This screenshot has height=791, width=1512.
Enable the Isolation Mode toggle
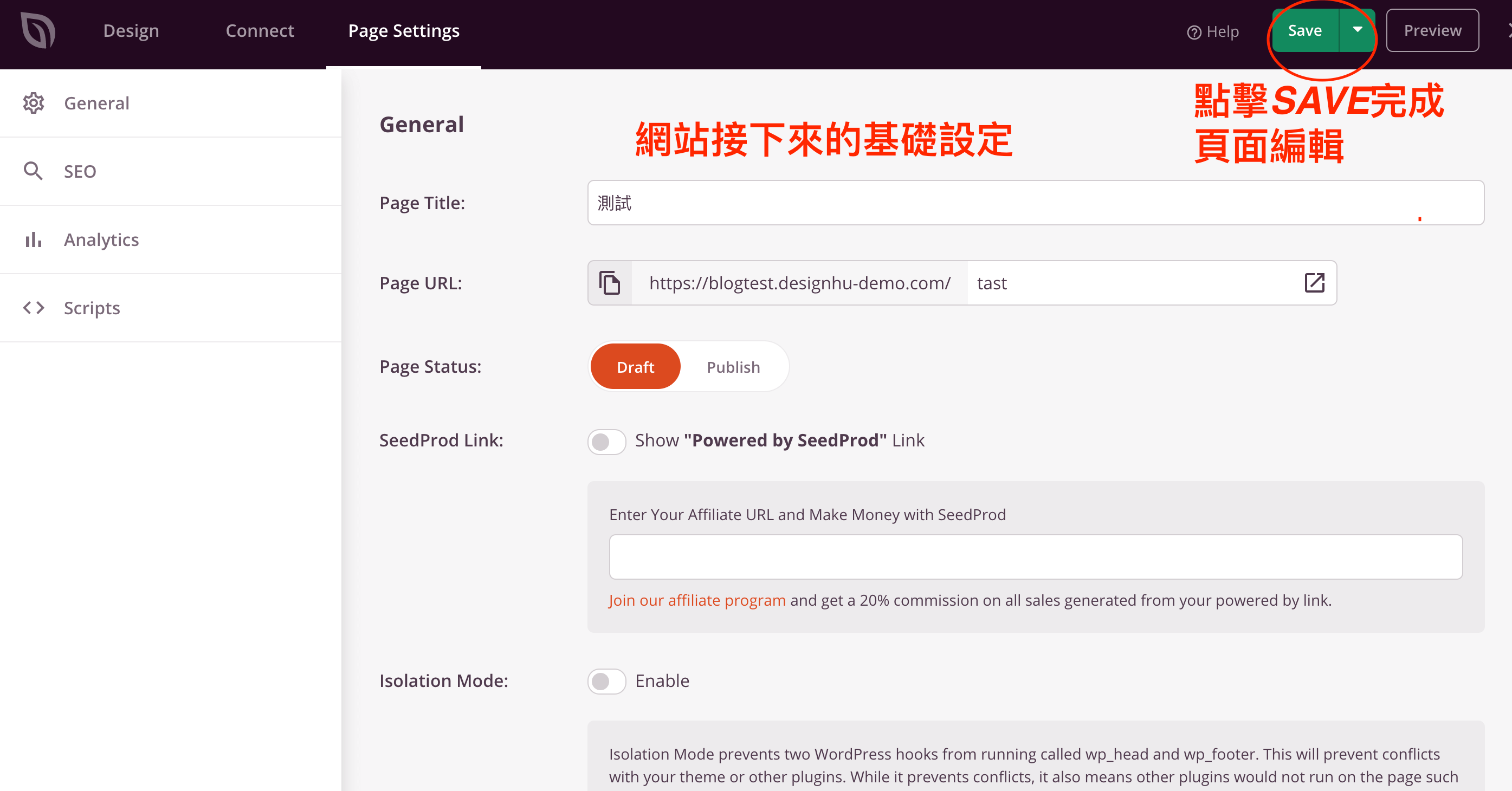(x=605, y=681)
